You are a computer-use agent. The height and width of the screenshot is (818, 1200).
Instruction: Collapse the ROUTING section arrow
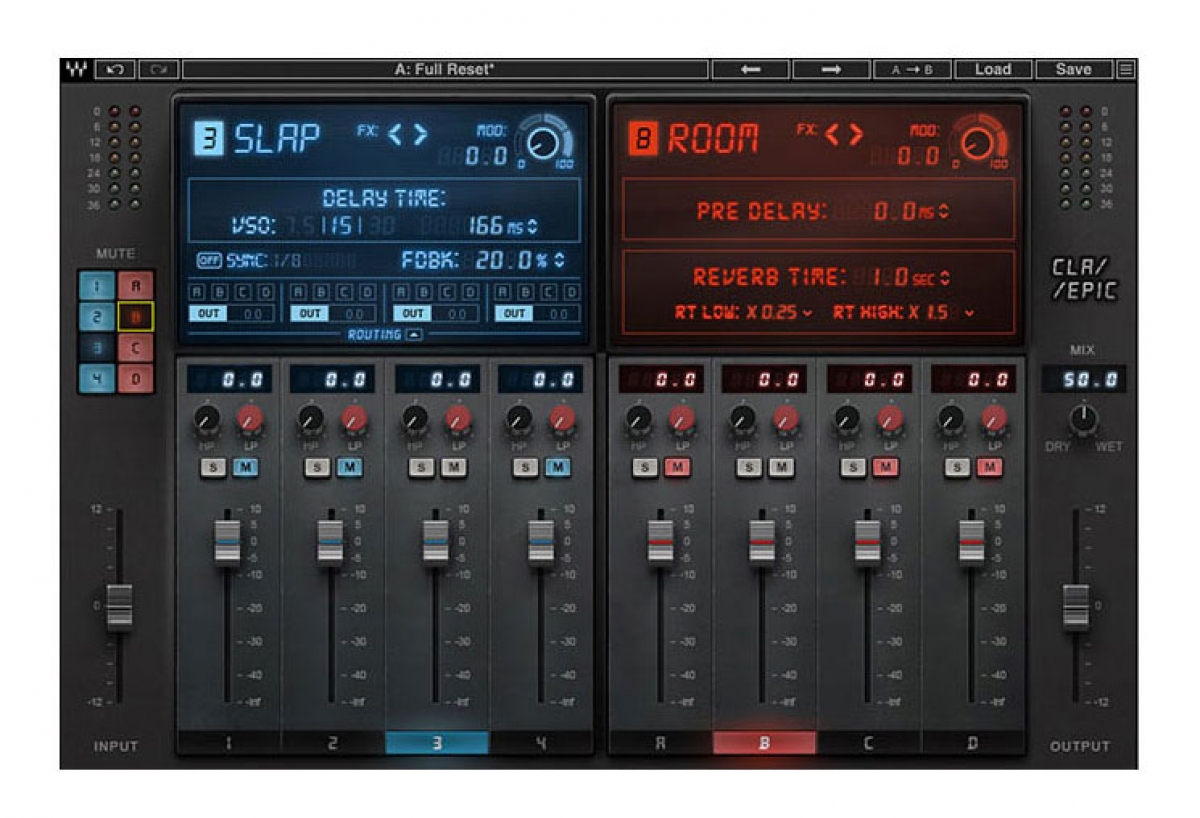coord(413,335)
